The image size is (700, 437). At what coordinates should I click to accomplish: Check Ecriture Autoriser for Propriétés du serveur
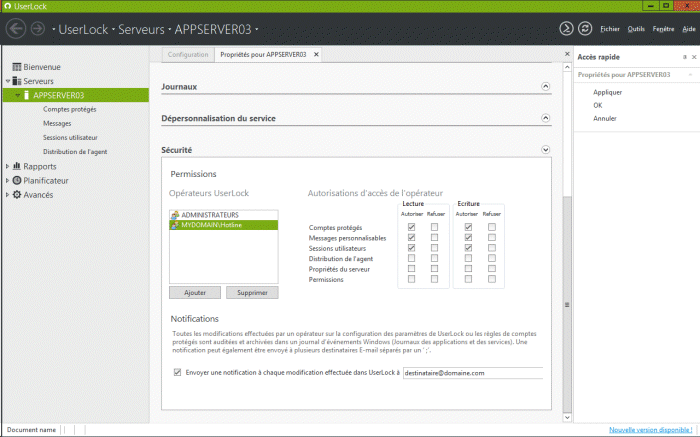(x=468, y=269)
